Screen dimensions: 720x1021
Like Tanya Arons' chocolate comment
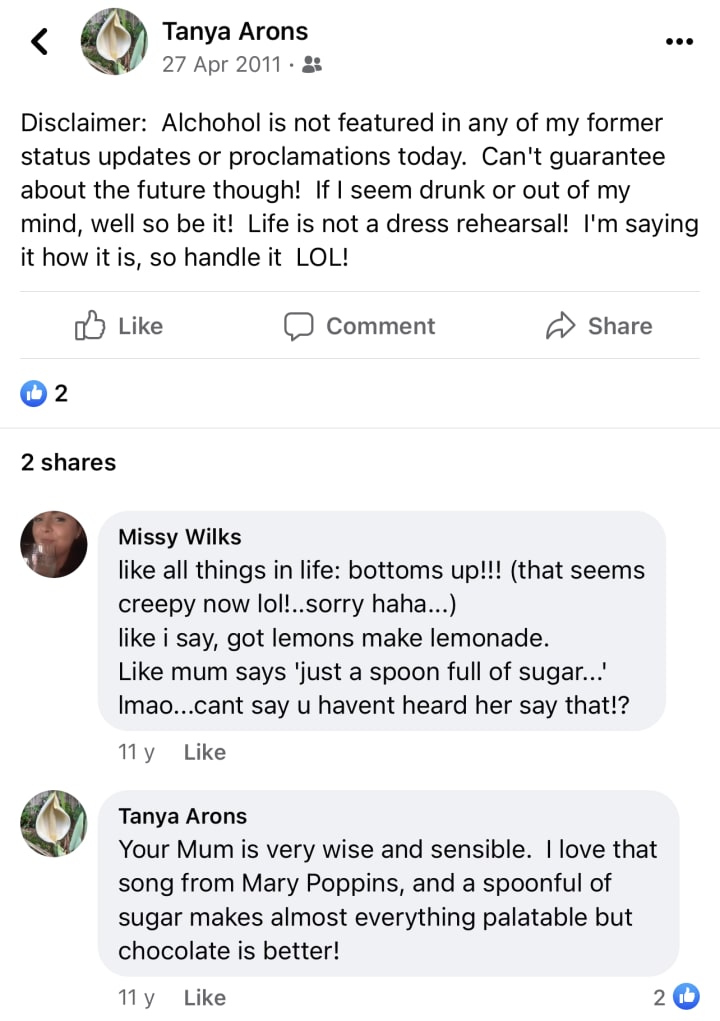click(205, 997)
